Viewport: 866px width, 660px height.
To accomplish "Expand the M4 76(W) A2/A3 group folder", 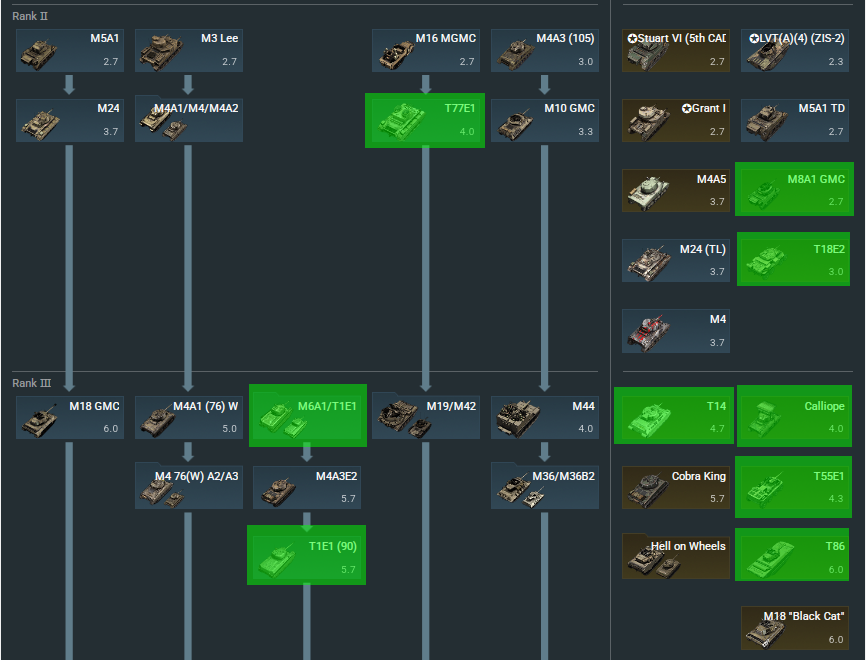I will [x=189, y=485].
